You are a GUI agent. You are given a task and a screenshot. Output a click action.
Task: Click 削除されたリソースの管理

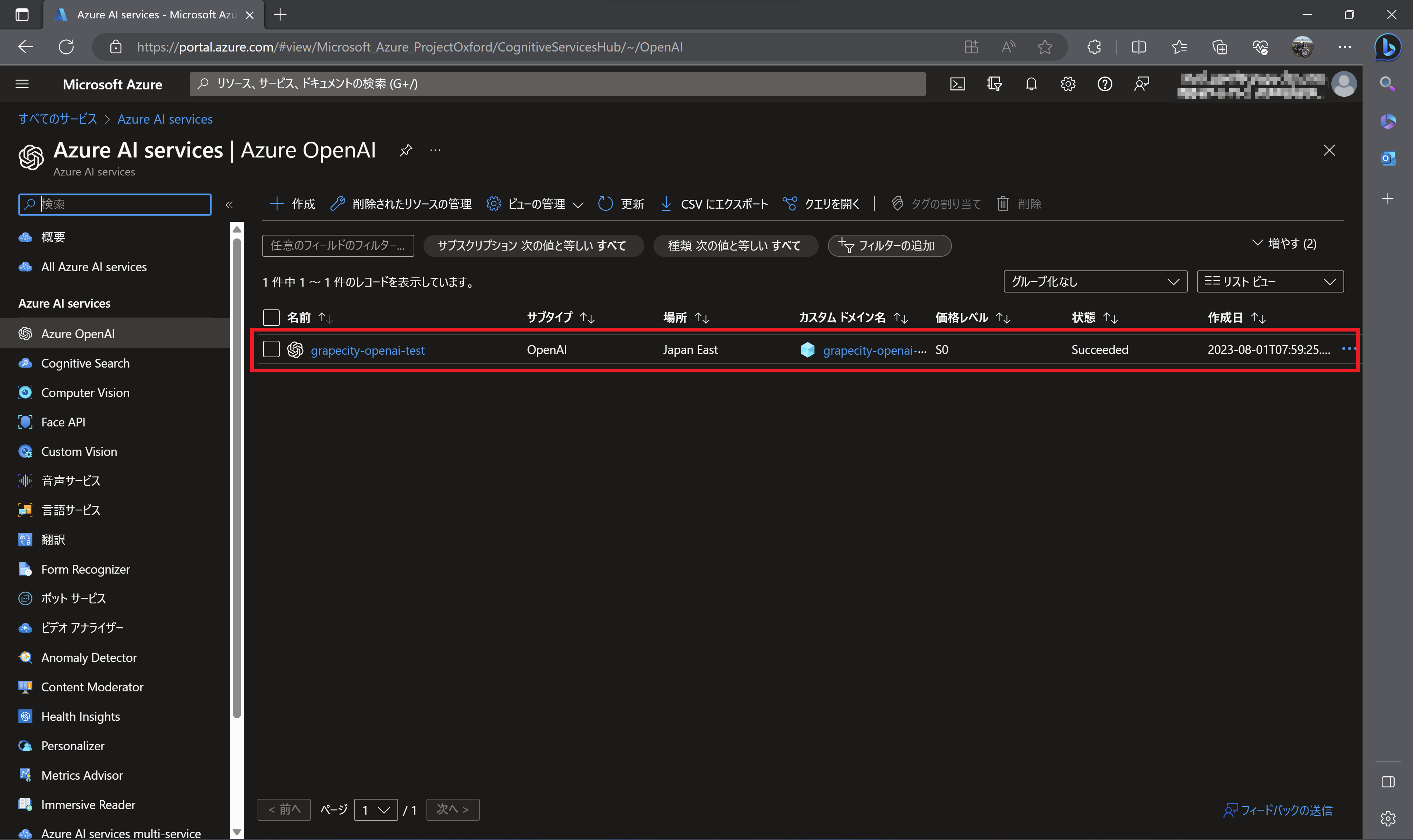401,204
